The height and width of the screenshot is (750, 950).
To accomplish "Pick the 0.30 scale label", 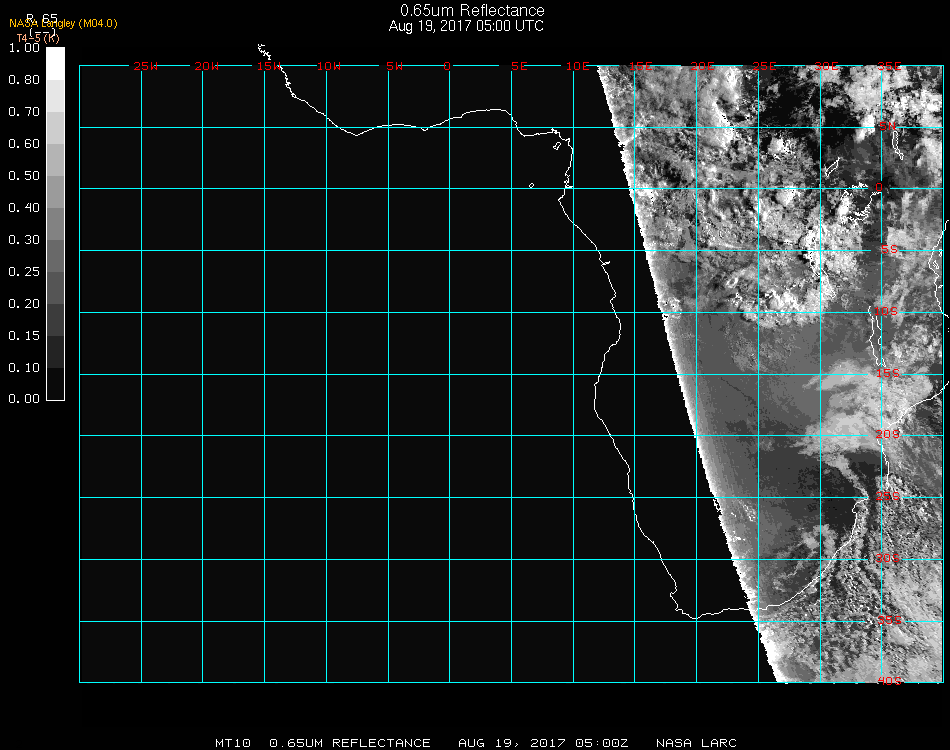I will [x=24, y=240].
